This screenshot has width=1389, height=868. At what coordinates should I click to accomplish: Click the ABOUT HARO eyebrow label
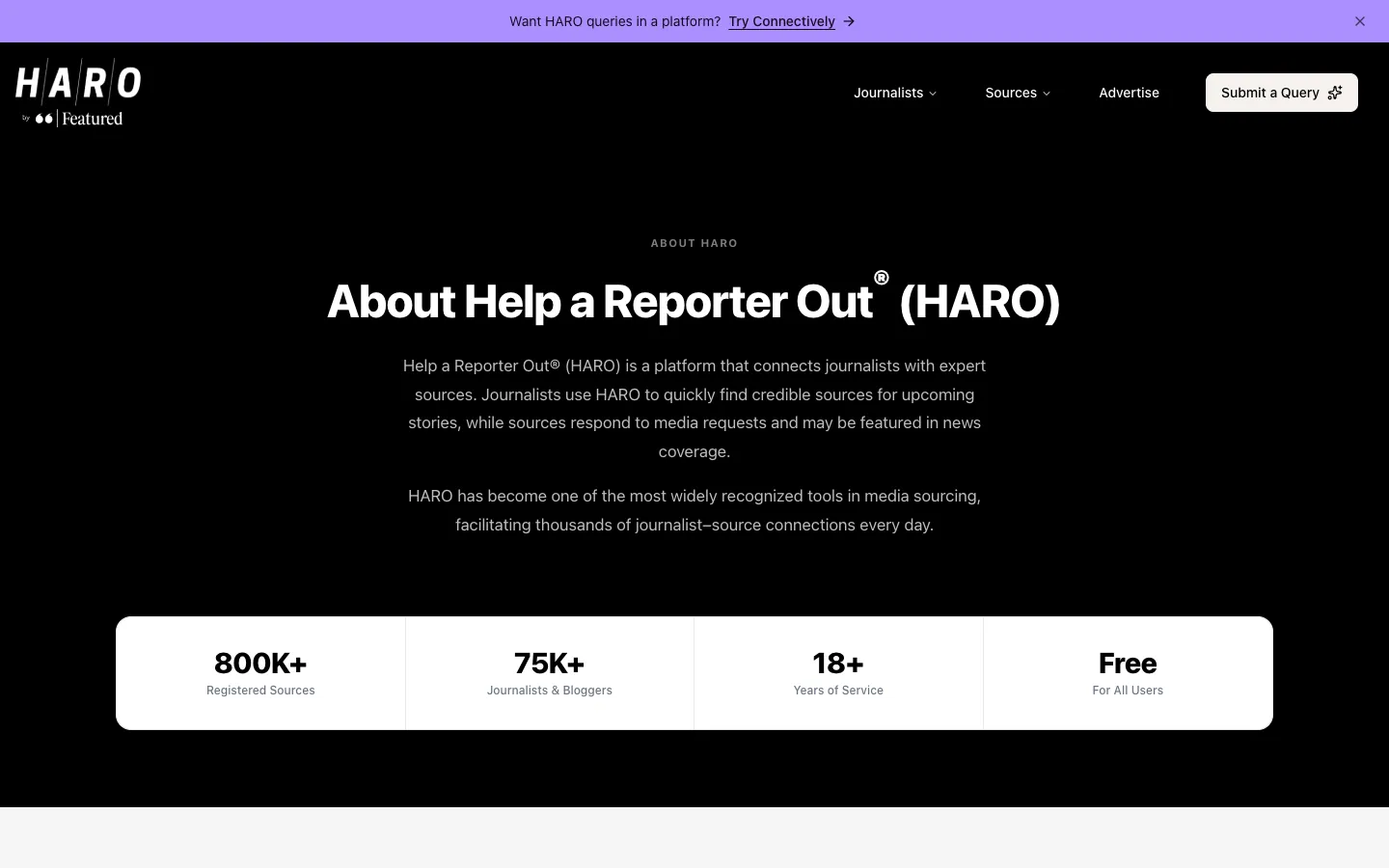coord(694,243)
